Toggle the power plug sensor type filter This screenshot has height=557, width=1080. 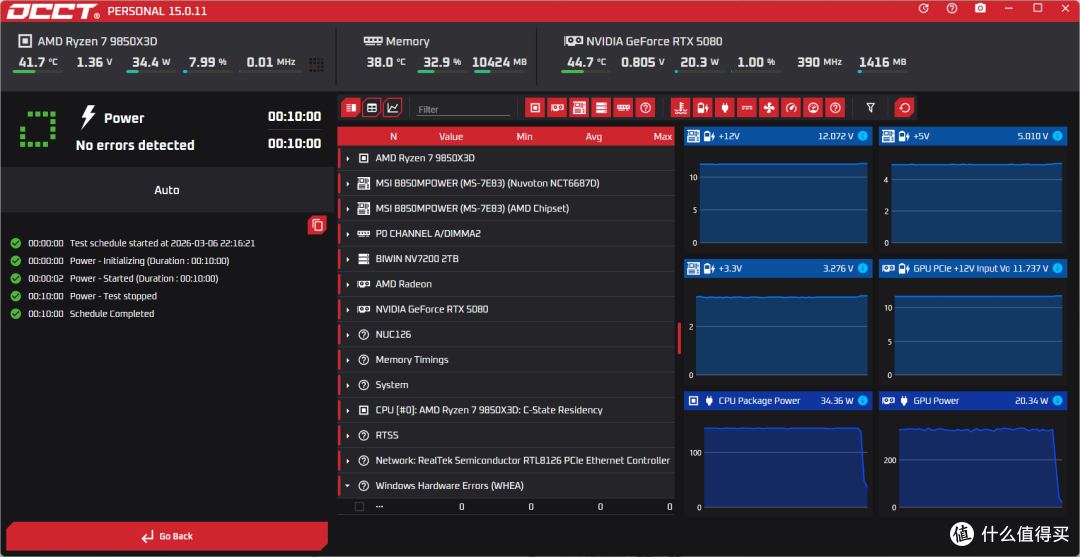point(725,107)
